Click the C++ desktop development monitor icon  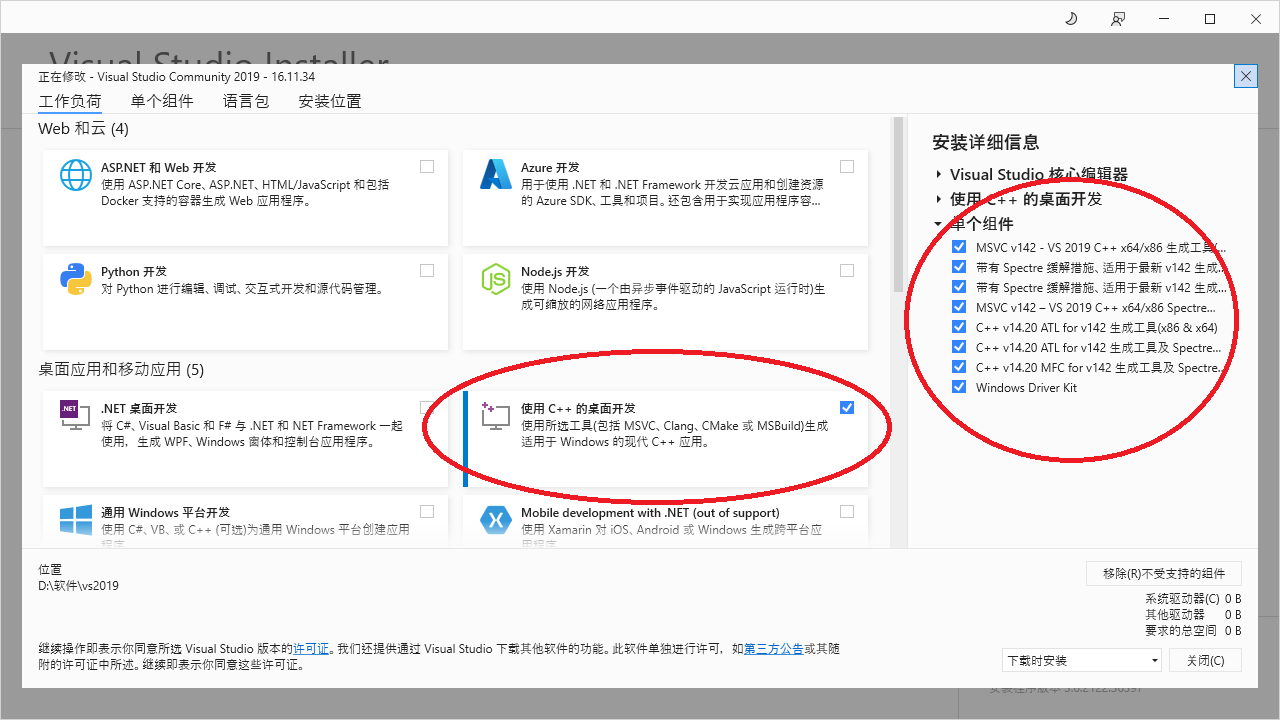click(496, 415)
